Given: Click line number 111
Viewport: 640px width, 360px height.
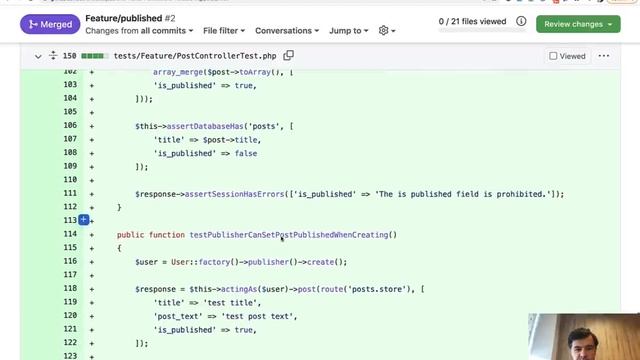Looking at the screenshot, I should [70, 193].
